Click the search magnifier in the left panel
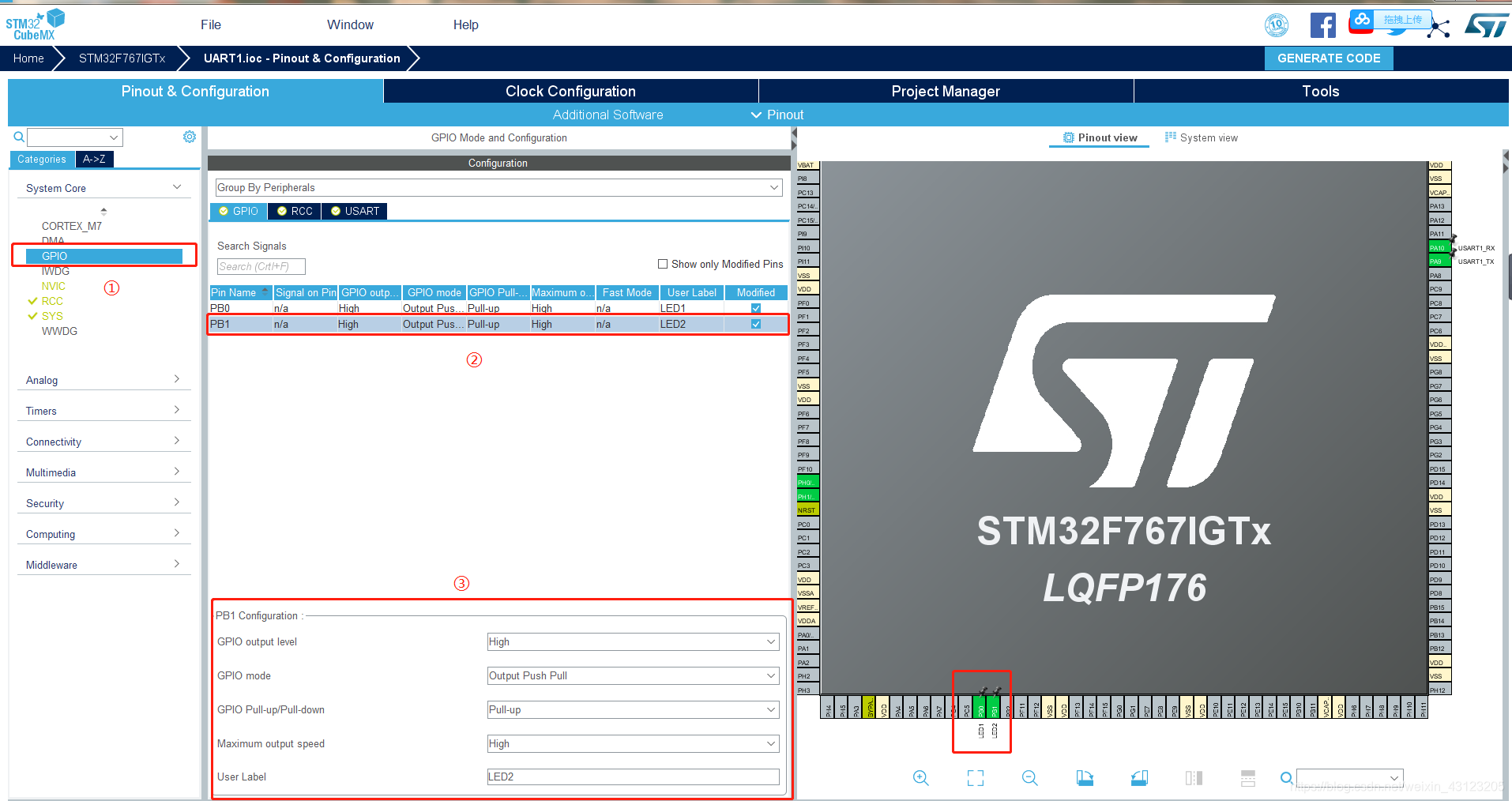Viewport: 1512px width, 801px height. click(19, 137)
